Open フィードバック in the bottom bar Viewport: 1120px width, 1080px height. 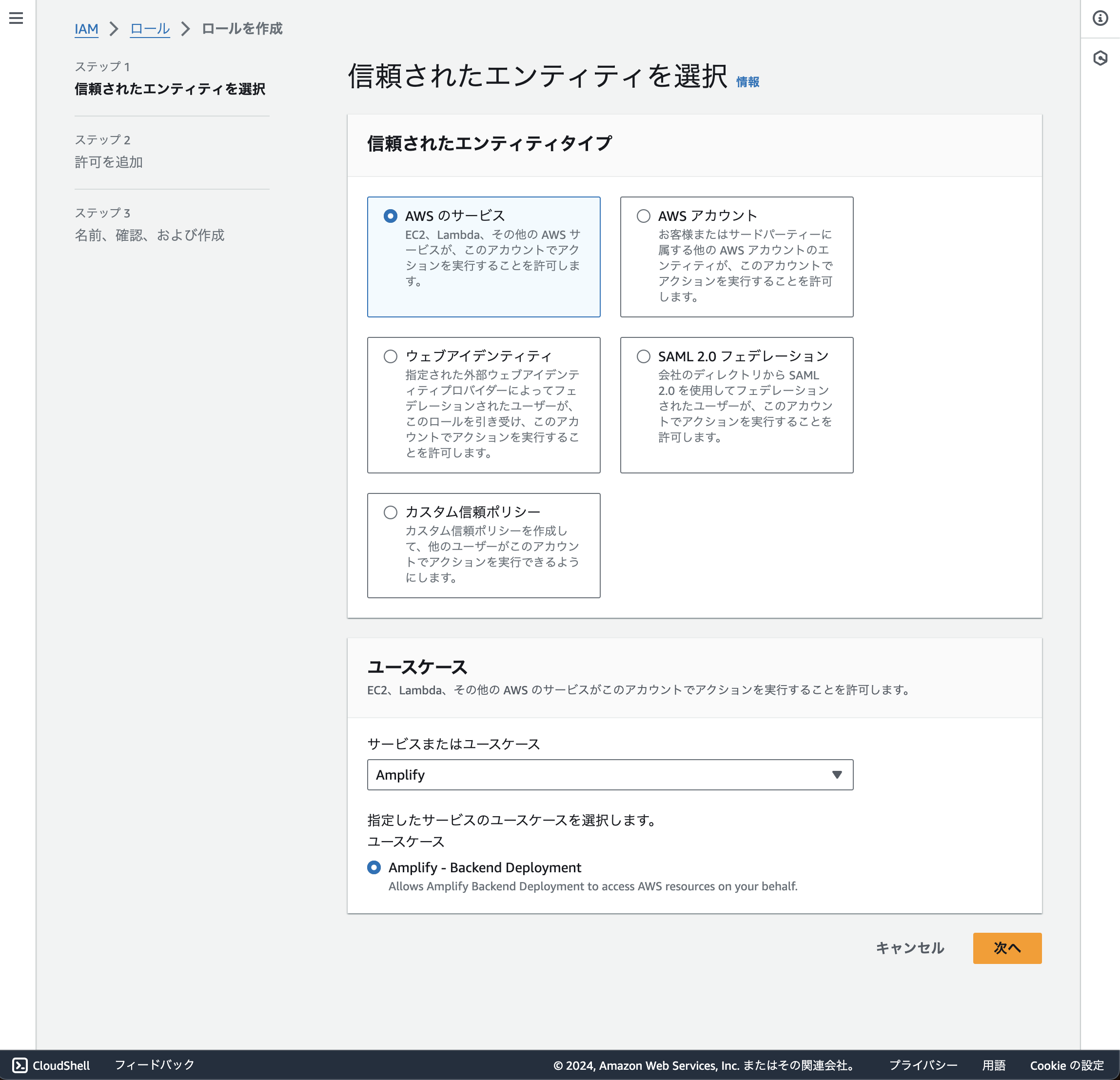(154, 1064)
